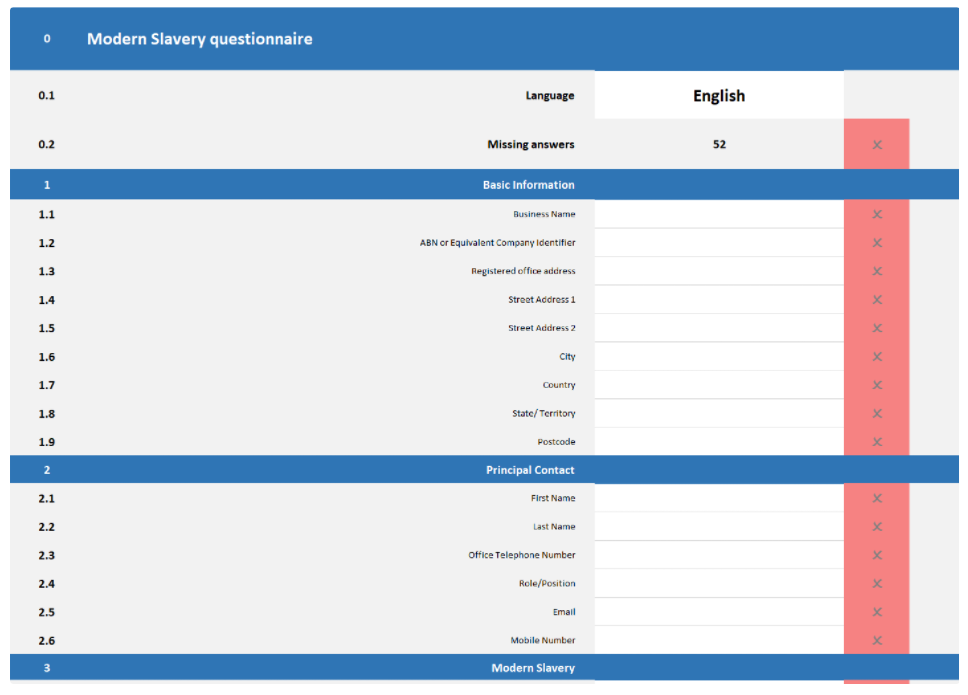Viewport: 968px width, 695px height.
Task: Open the Language selector showing English
Action: pyautogui.click(x=719, y=96)
